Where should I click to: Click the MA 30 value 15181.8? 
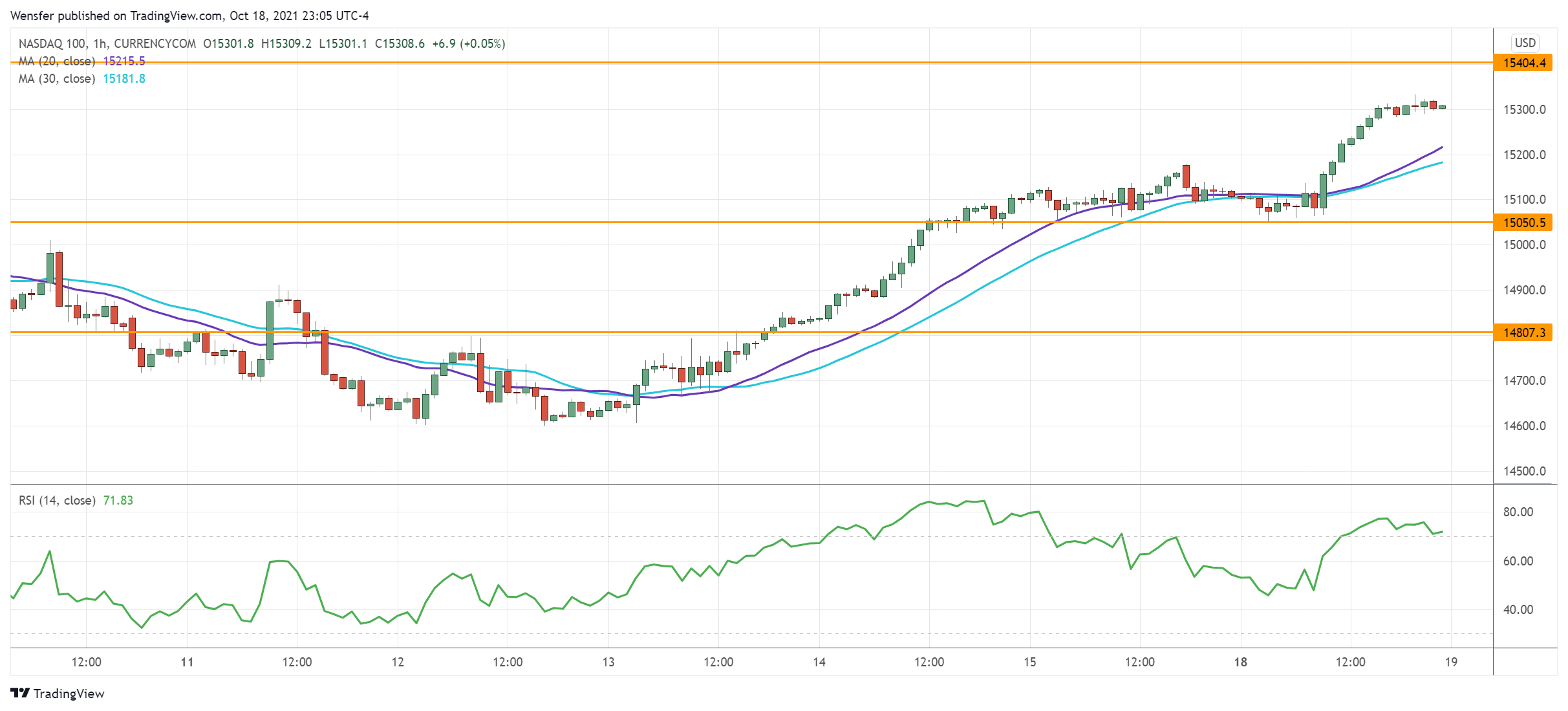click(124, 78)
